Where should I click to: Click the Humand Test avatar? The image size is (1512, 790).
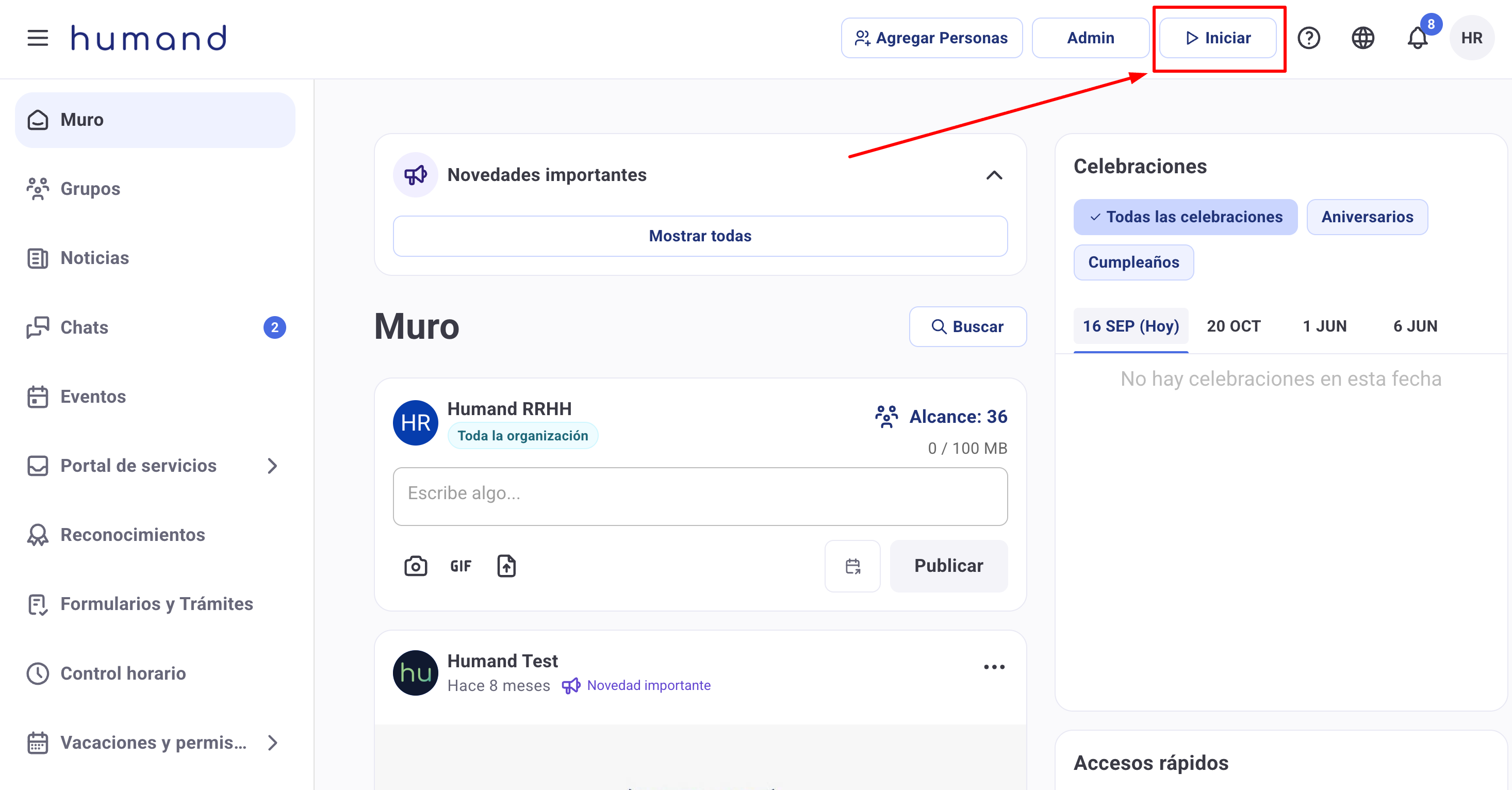coord(415,672)
